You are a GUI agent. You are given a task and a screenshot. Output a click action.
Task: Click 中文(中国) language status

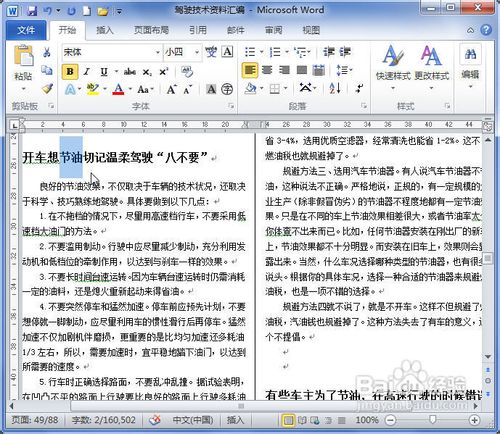tap(193, 420)
